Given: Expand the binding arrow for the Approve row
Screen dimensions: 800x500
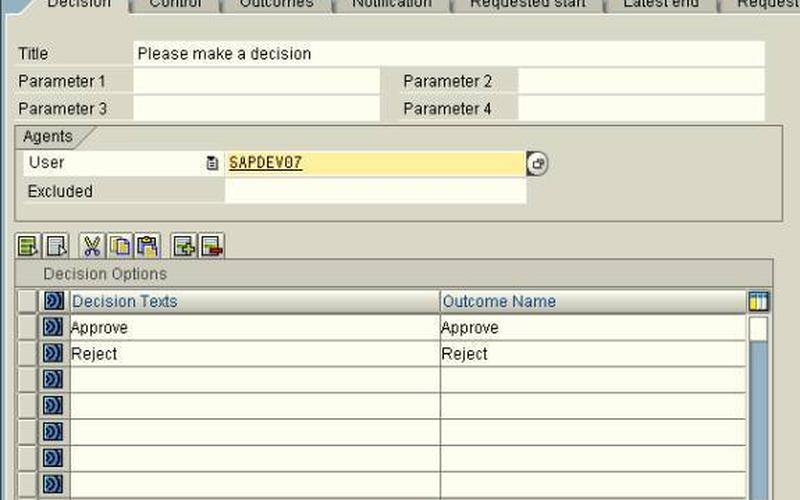Looking at the screenshot, I should 53,328.
